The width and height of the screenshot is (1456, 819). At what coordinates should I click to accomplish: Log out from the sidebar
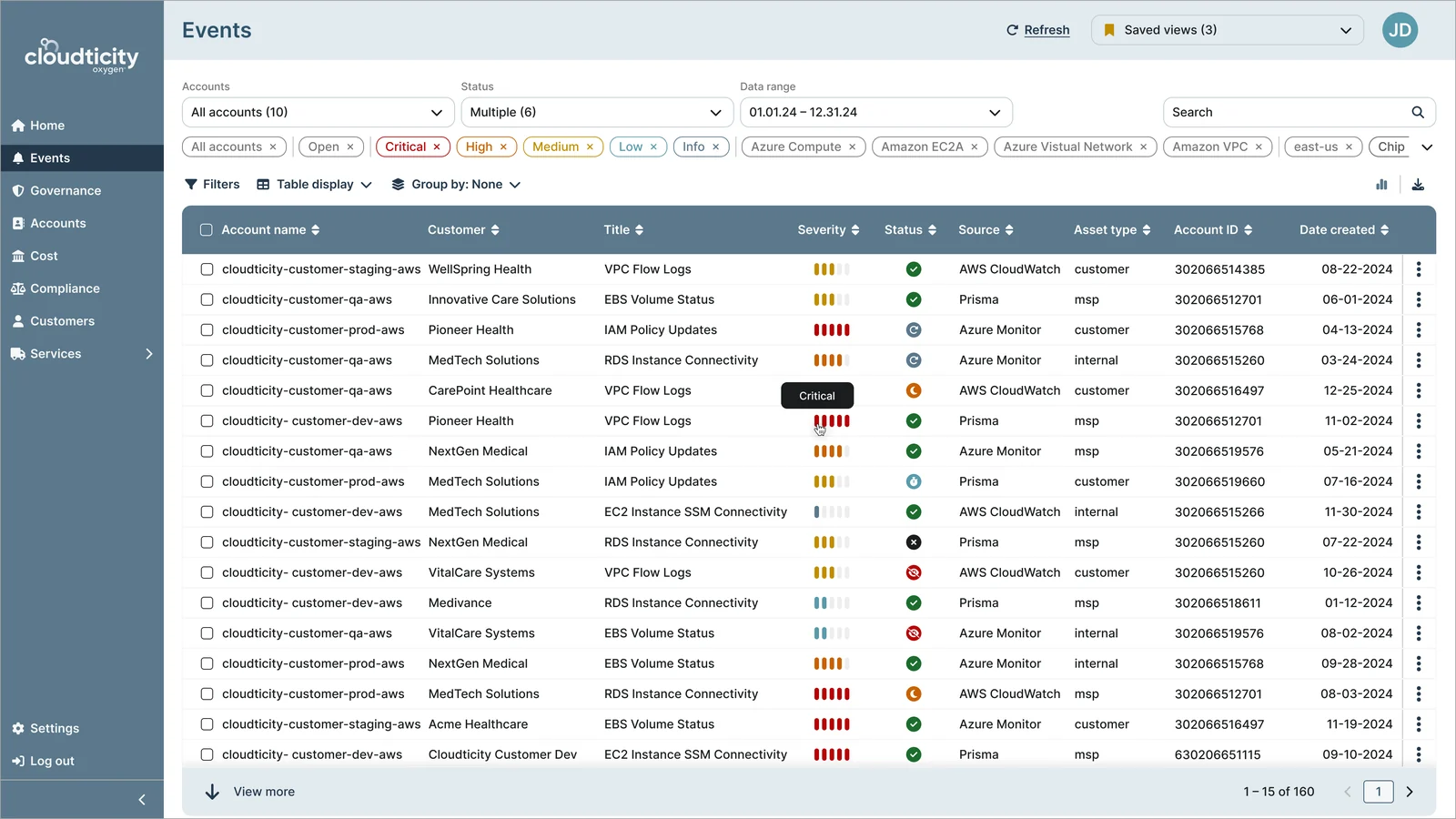[x=43, y=762]
